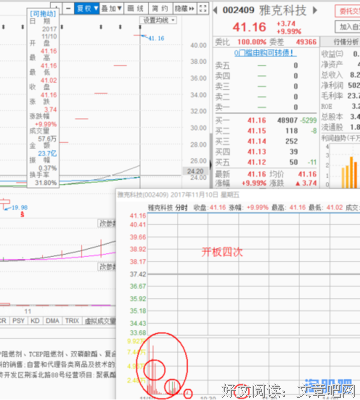The width and height of the screenshot is (360, 400).
Task: Click the blue 41.16 high label on K-line
Action: pos(156,38)
